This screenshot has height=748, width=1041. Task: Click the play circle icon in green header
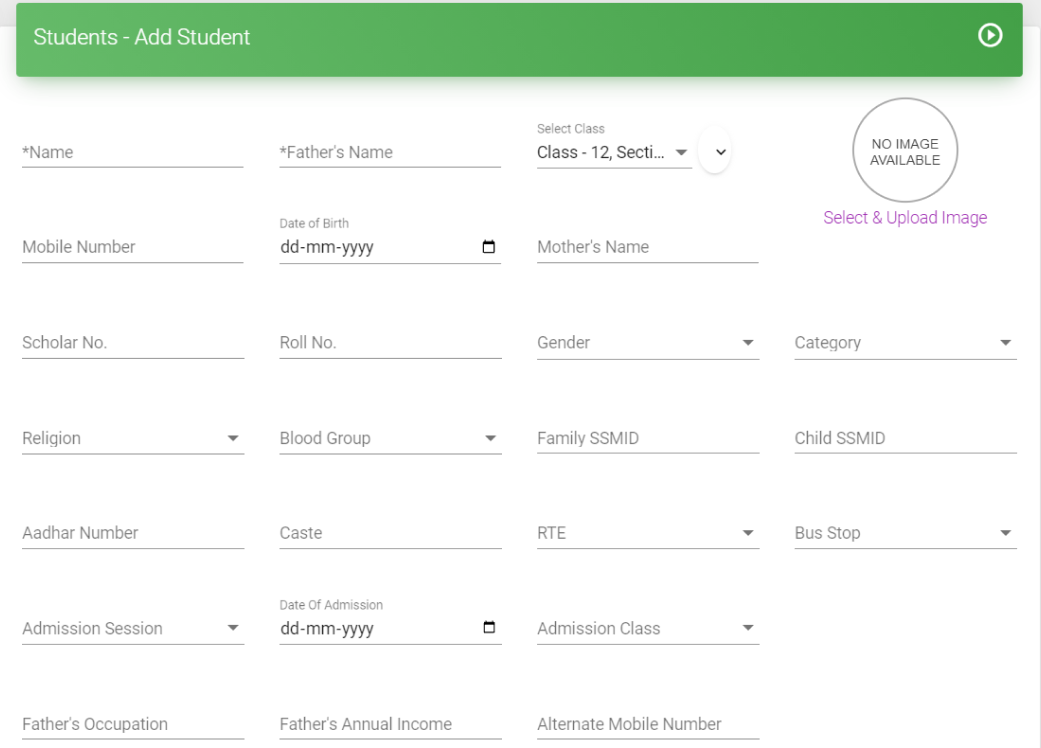[x=990, y=35]
